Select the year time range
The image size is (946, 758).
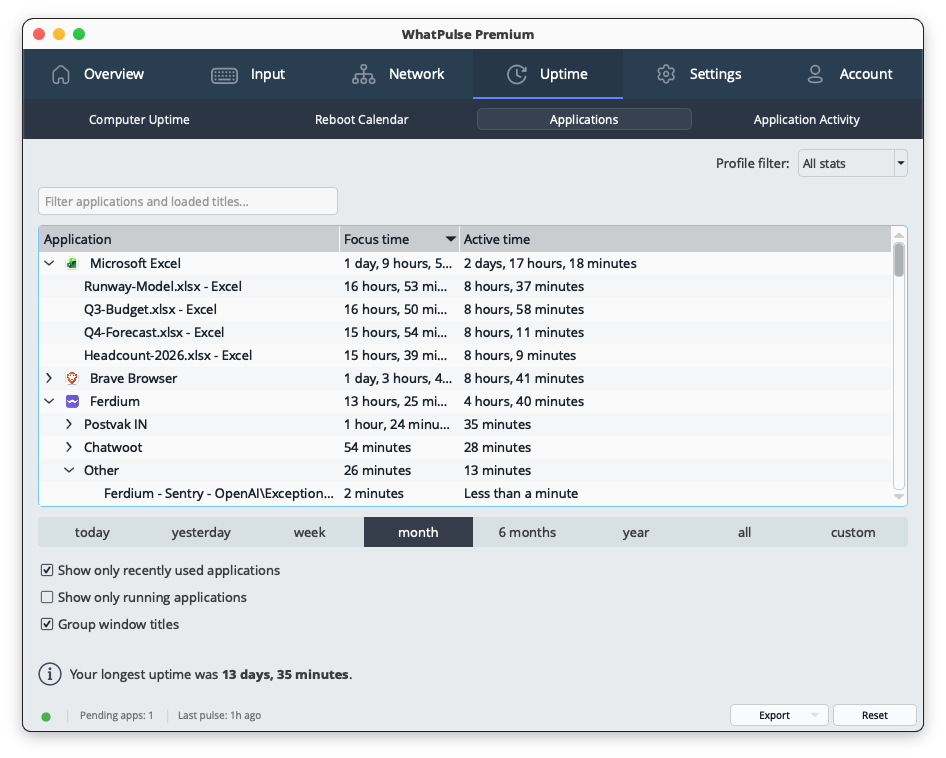636,532
